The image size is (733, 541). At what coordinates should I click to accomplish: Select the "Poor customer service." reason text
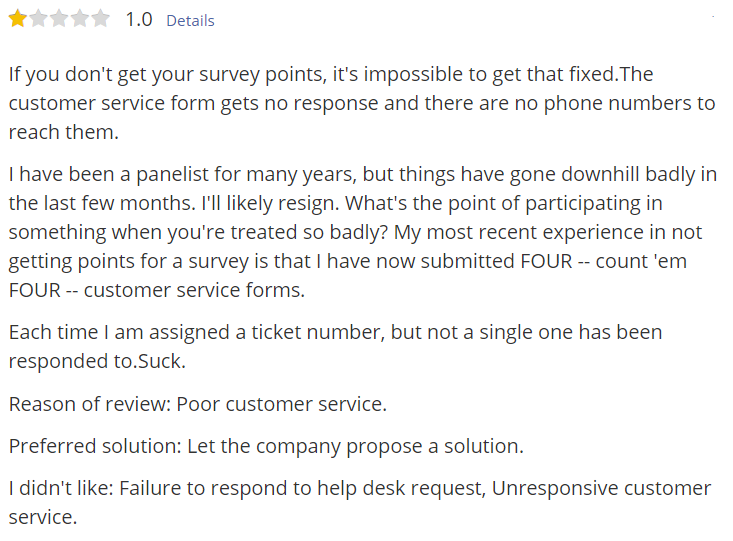281,404
